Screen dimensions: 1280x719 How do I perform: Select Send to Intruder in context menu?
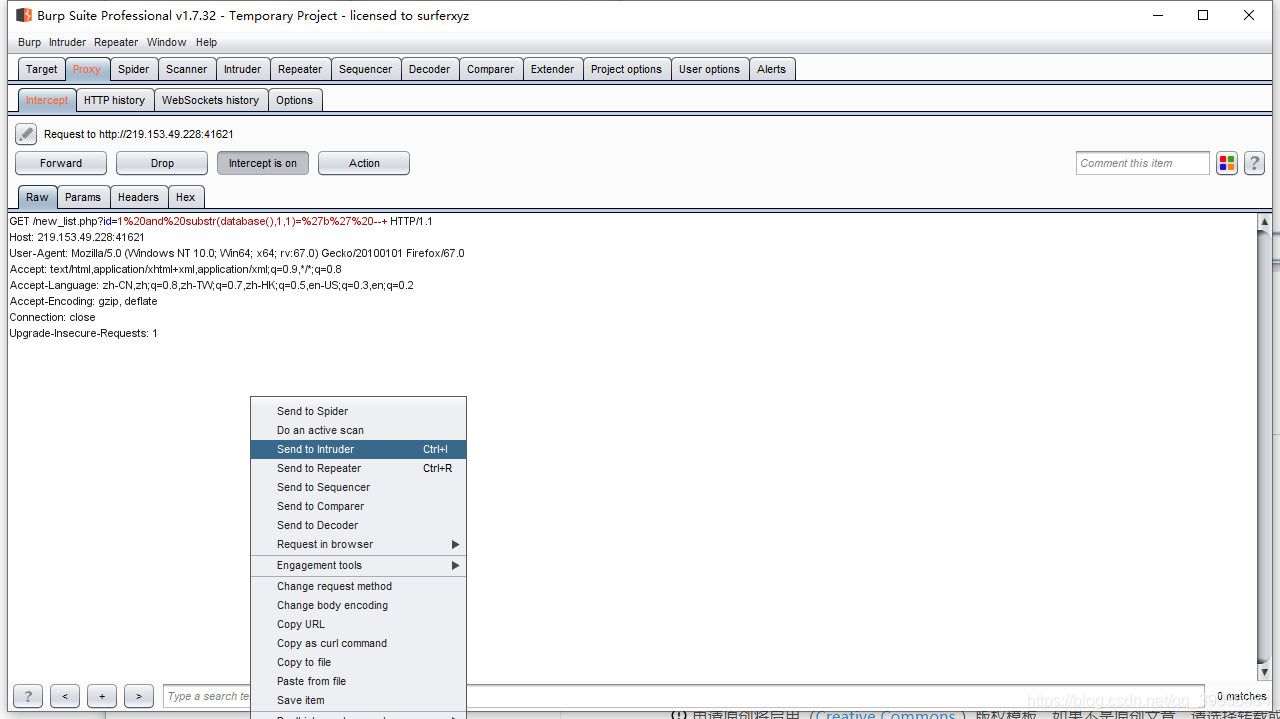pos(358,449)
